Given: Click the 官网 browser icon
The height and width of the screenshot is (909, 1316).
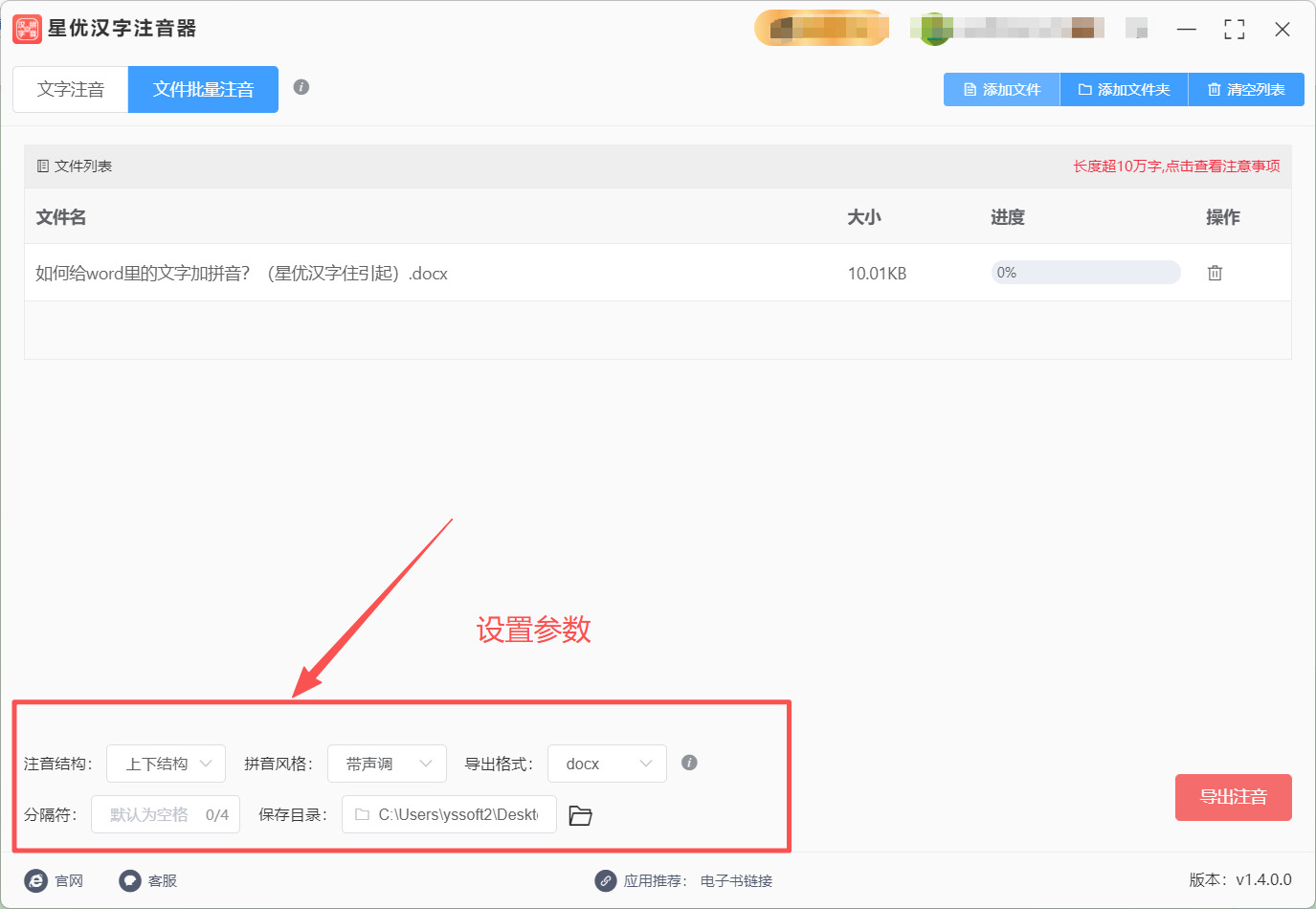Looking at the screenshot, I should [35, 880].
